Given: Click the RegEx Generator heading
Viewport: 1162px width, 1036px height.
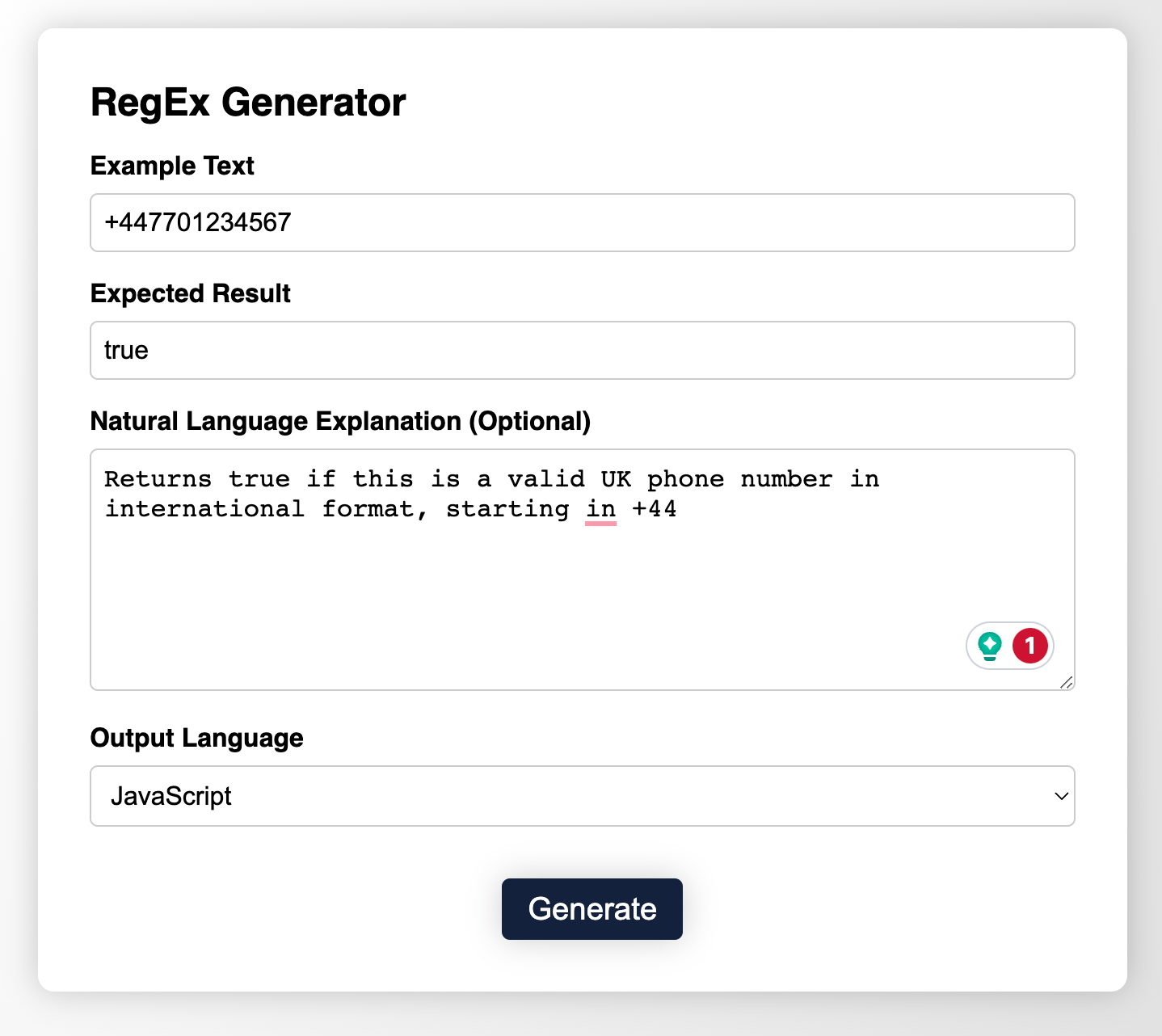Looking at the screenshot, I should [x=247, y=103].
